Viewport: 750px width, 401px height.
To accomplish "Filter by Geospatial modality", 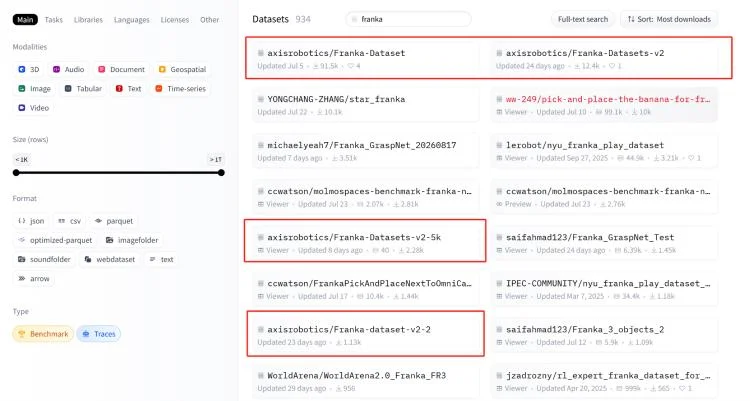I will pos(182,69).
